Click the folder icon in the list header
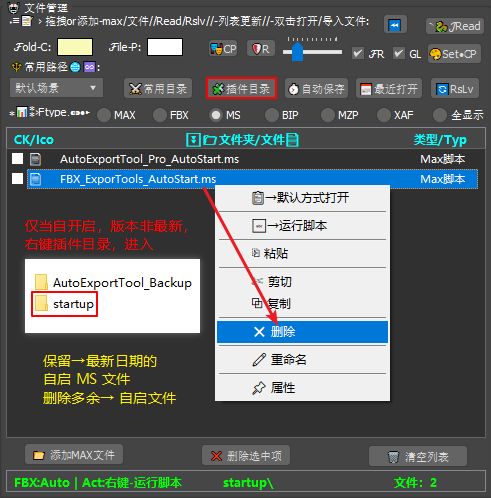491x498 pixels. click(x=210, y=140)
